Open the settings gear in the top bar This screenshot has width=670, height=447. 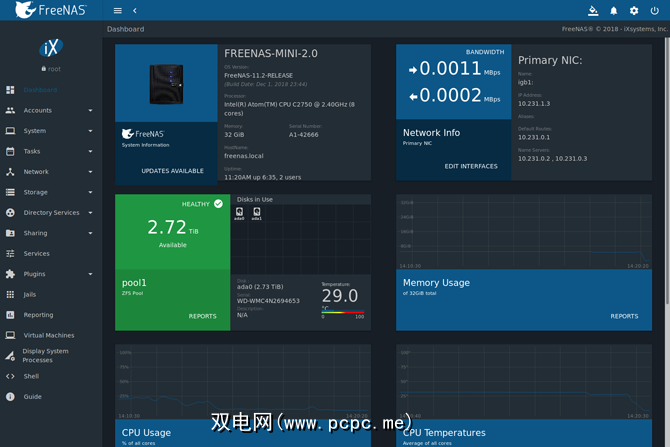coord(634,11)
